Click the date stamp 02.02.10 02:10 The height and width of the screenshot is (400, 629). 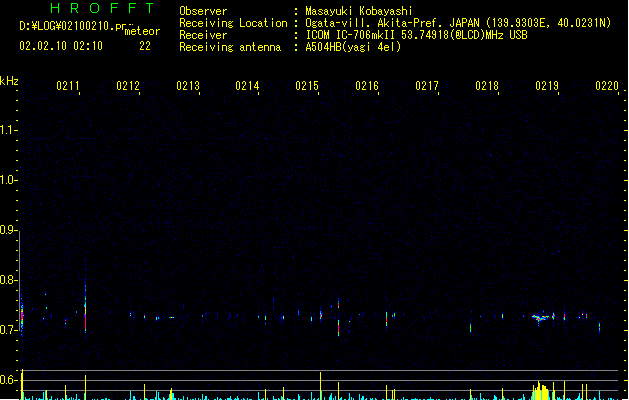[x=61, y=46]
